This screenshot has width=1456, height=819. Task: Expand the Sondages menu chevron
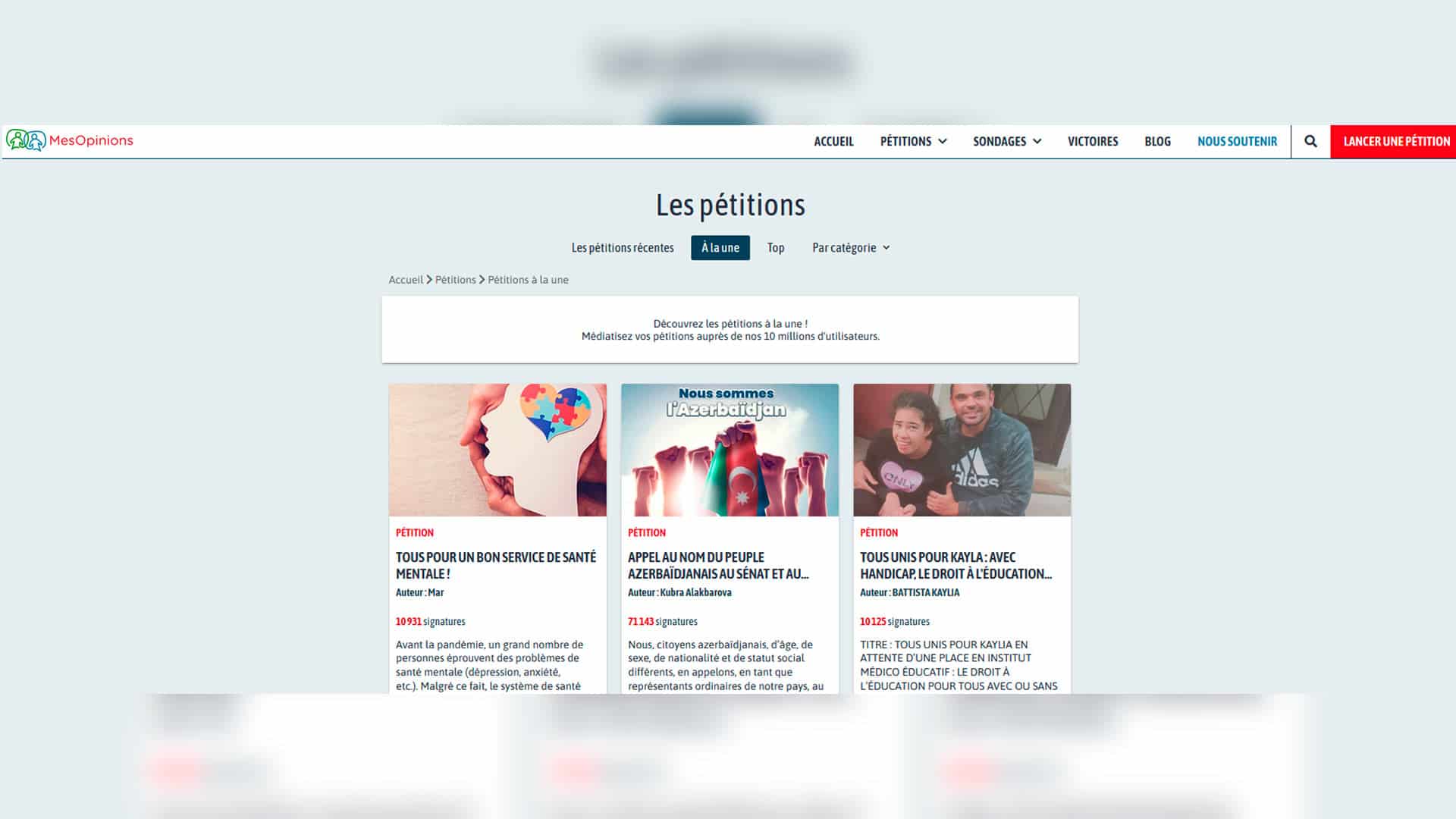(x=1037, y=142)
